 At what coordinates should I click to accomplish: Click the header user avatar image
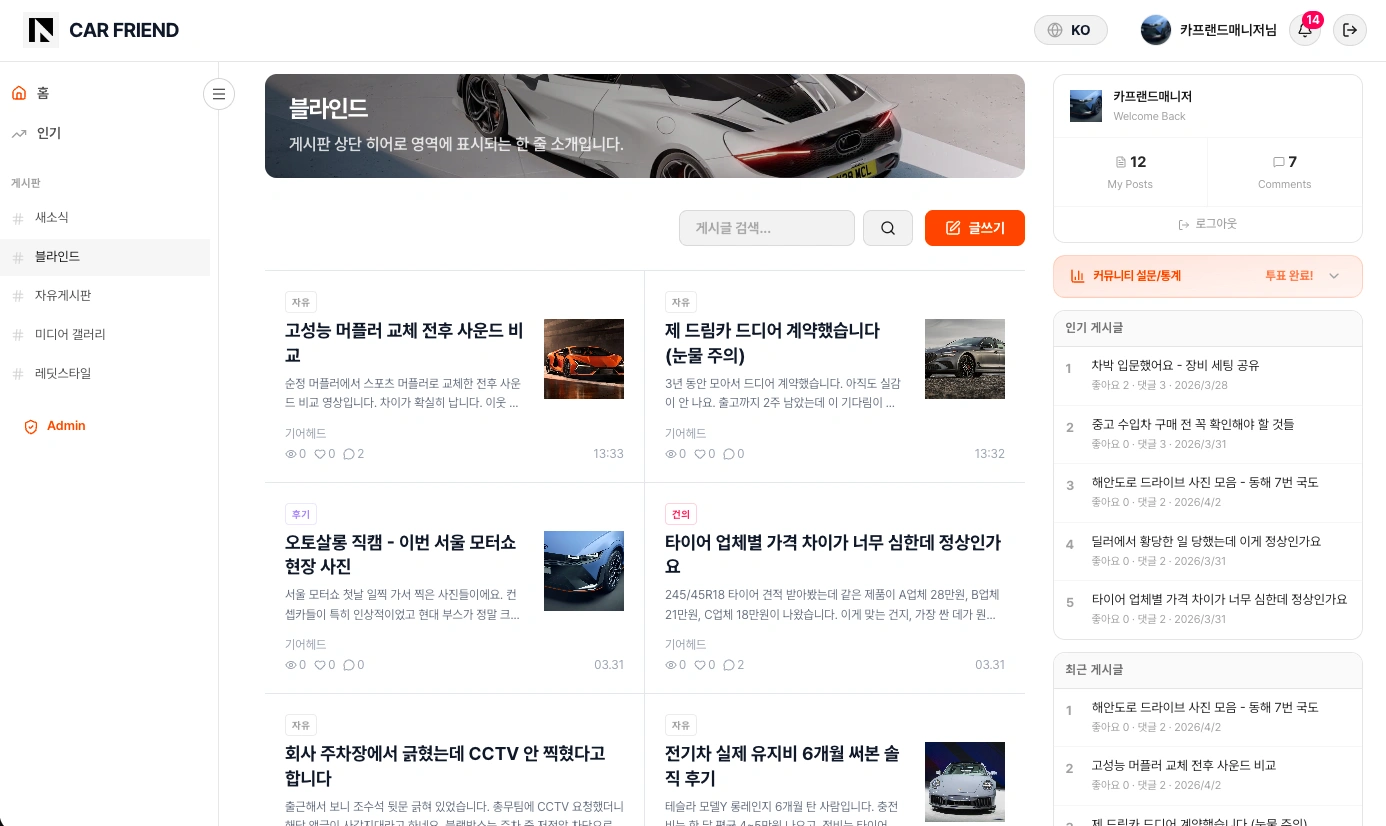1156,30
